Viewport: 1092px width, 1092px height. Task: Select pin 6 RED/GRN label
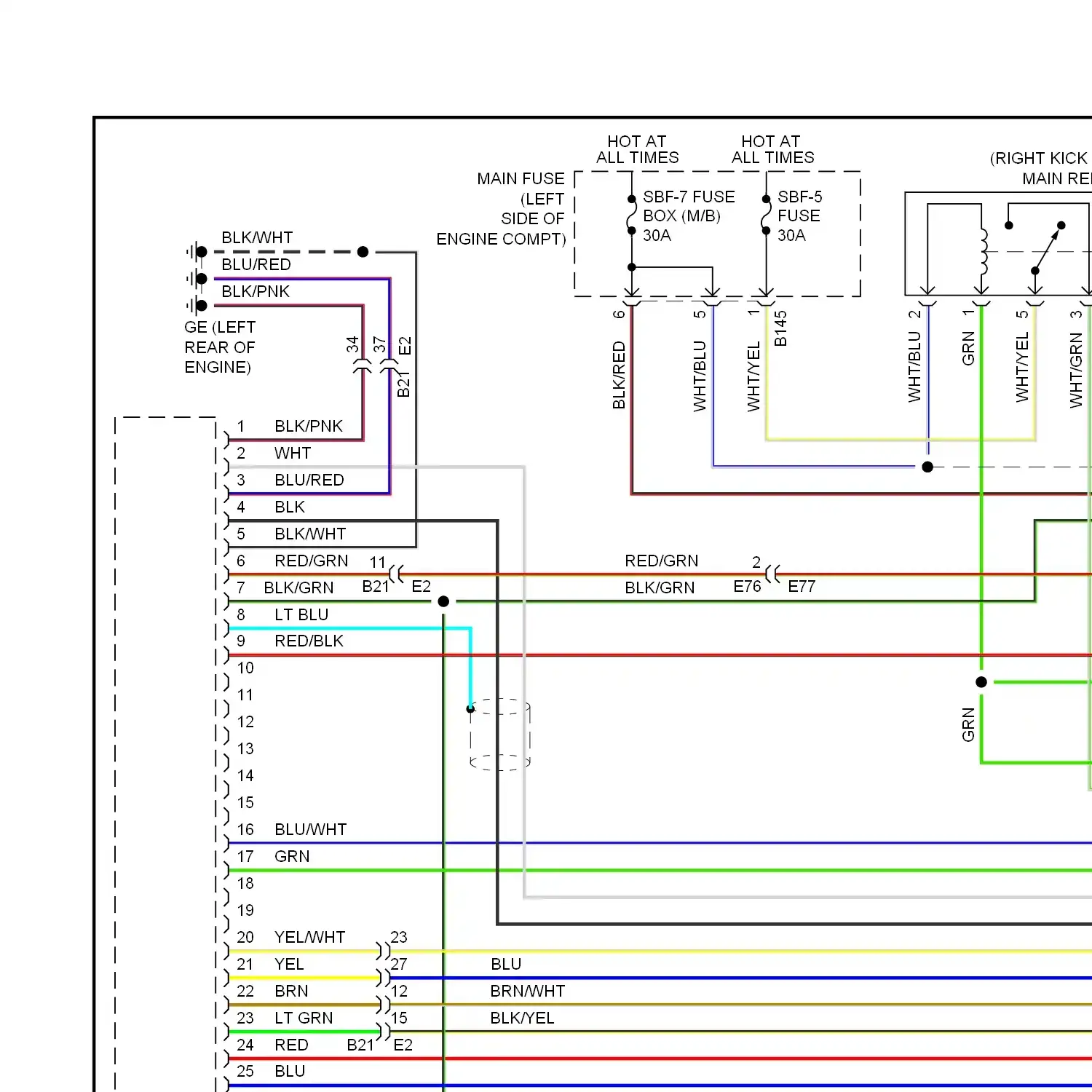click(312, 561)
